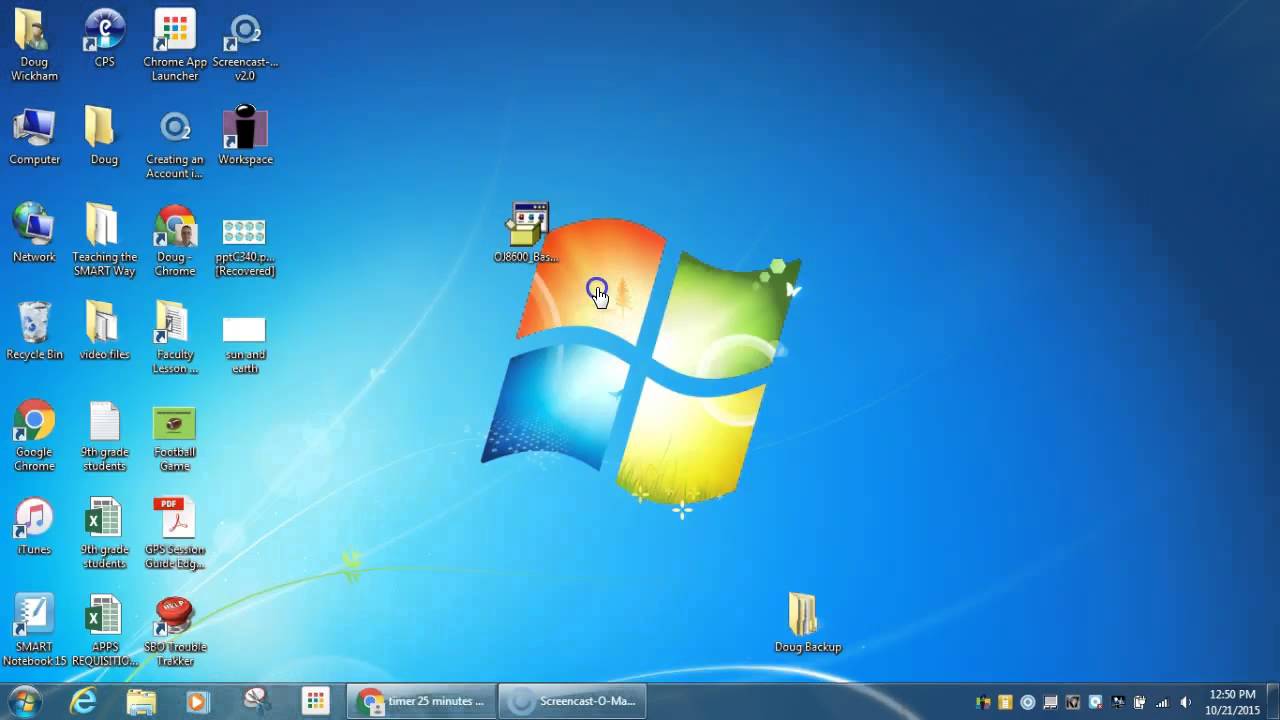Select the CPS desktop shortcut
Screen dimensions: 1280x720
tap(104, 38)
